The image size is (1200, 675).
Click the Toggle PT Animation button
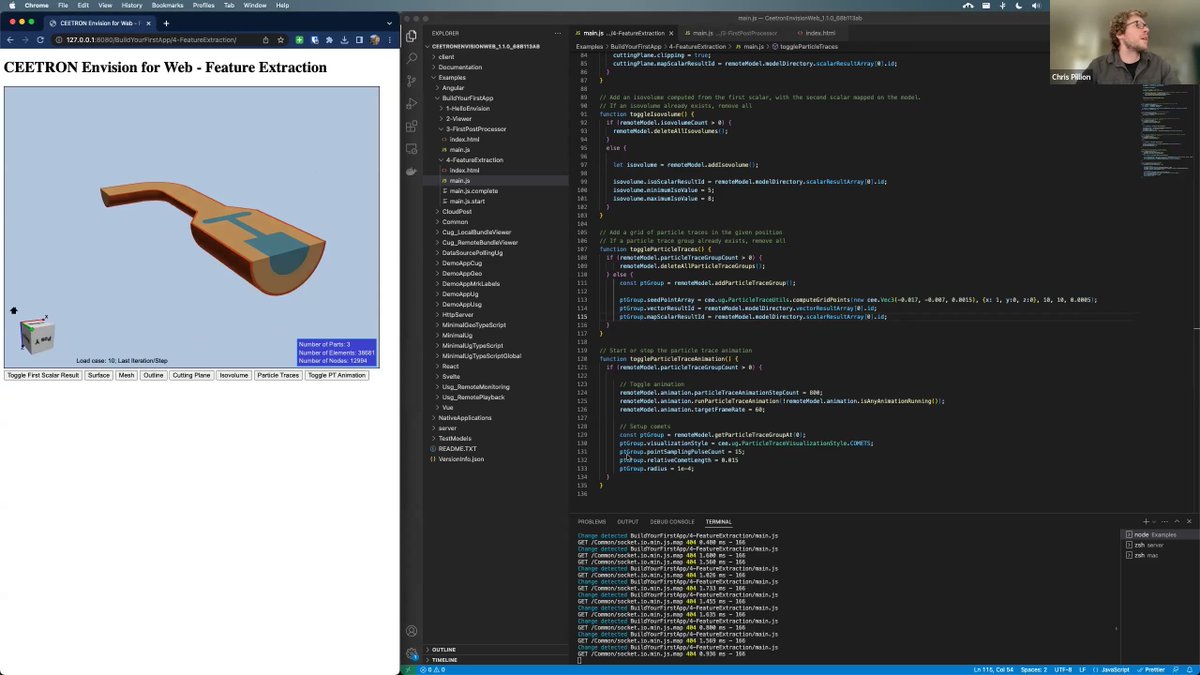click(337, 375)
